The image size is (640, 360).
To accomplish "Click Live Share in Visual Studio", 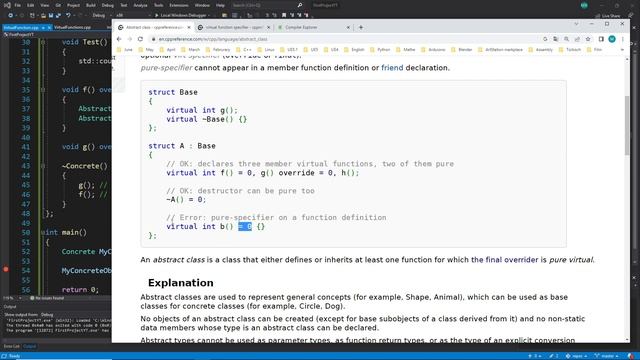I will 608,16.
